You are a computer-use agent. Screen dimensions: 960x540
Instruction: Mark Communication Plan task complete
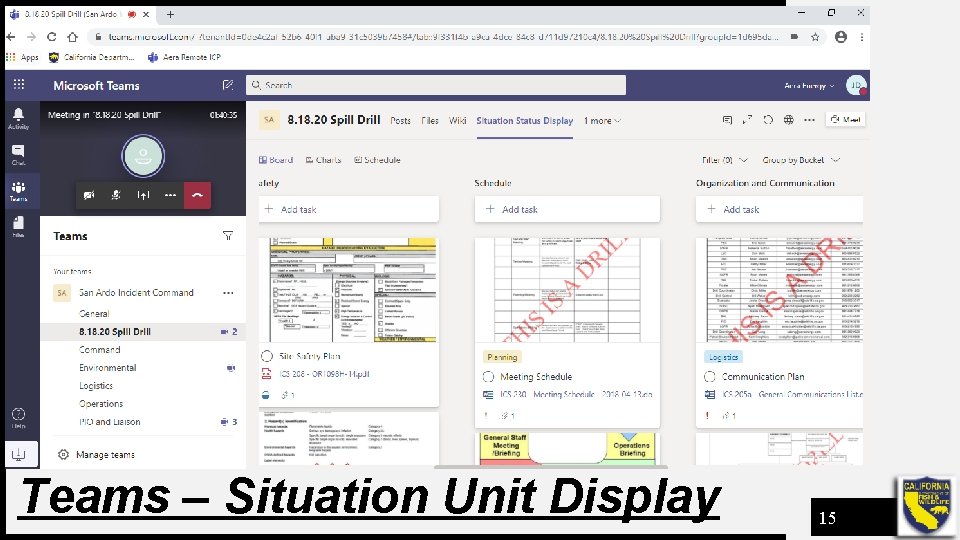click(x=710, y=377)
